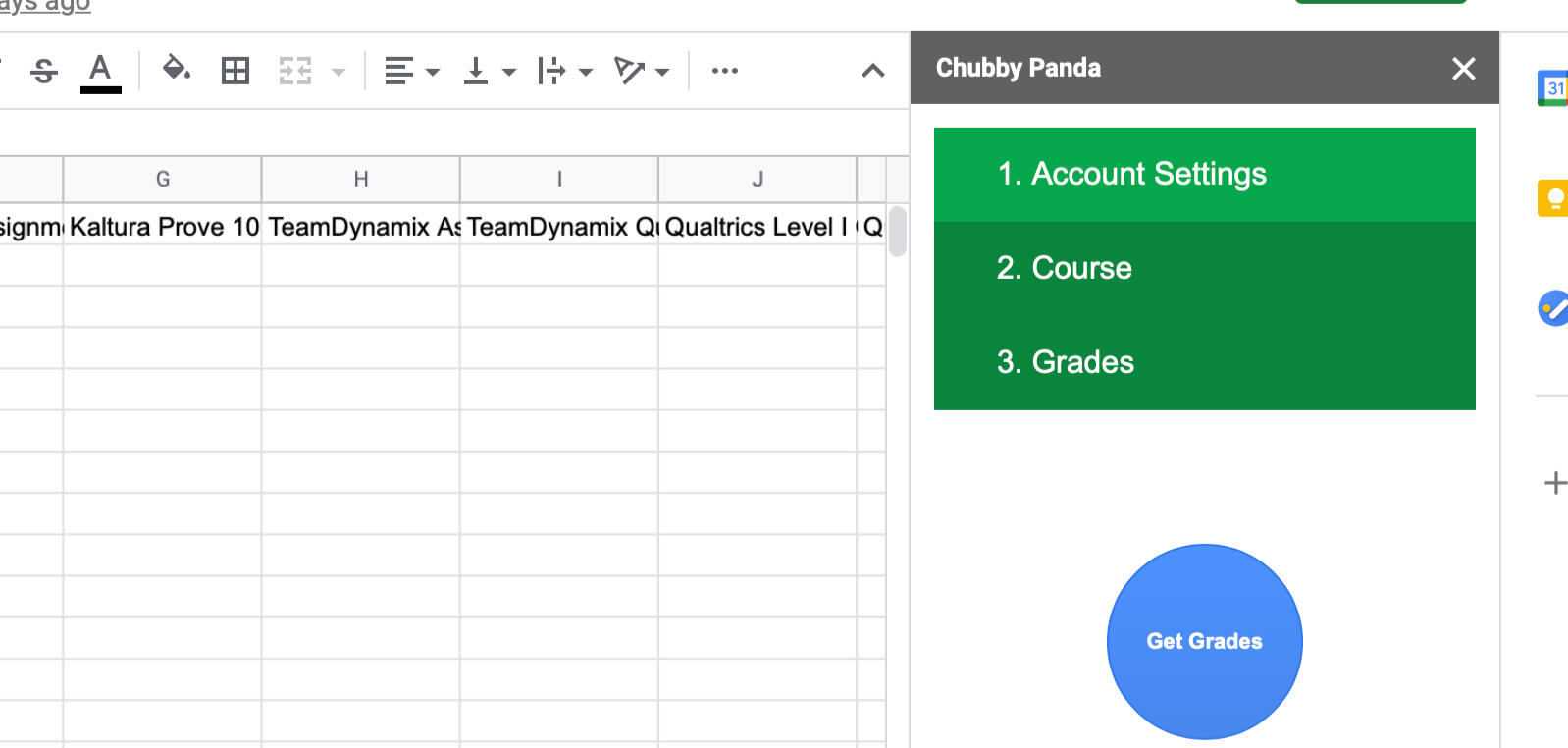Open the Account Settings section

click(x=1204, y=175)
